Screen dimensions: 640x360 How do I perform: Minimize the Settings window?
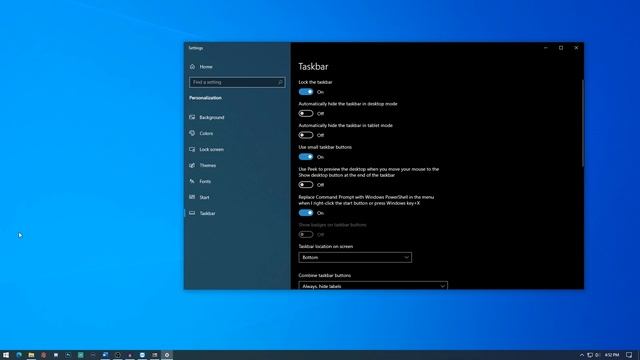pyautogui.click(x=546, y=48)
